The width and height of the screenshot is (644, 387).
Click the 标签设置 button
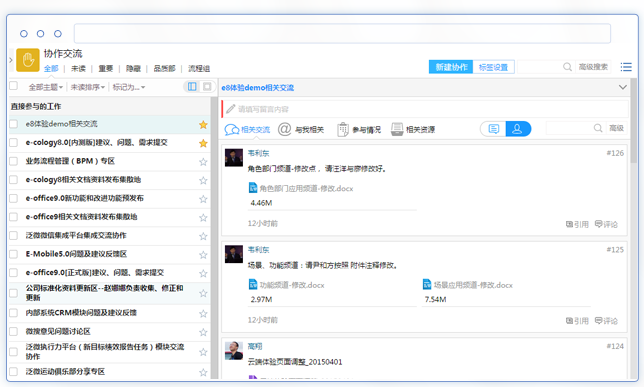pos(494,67)
